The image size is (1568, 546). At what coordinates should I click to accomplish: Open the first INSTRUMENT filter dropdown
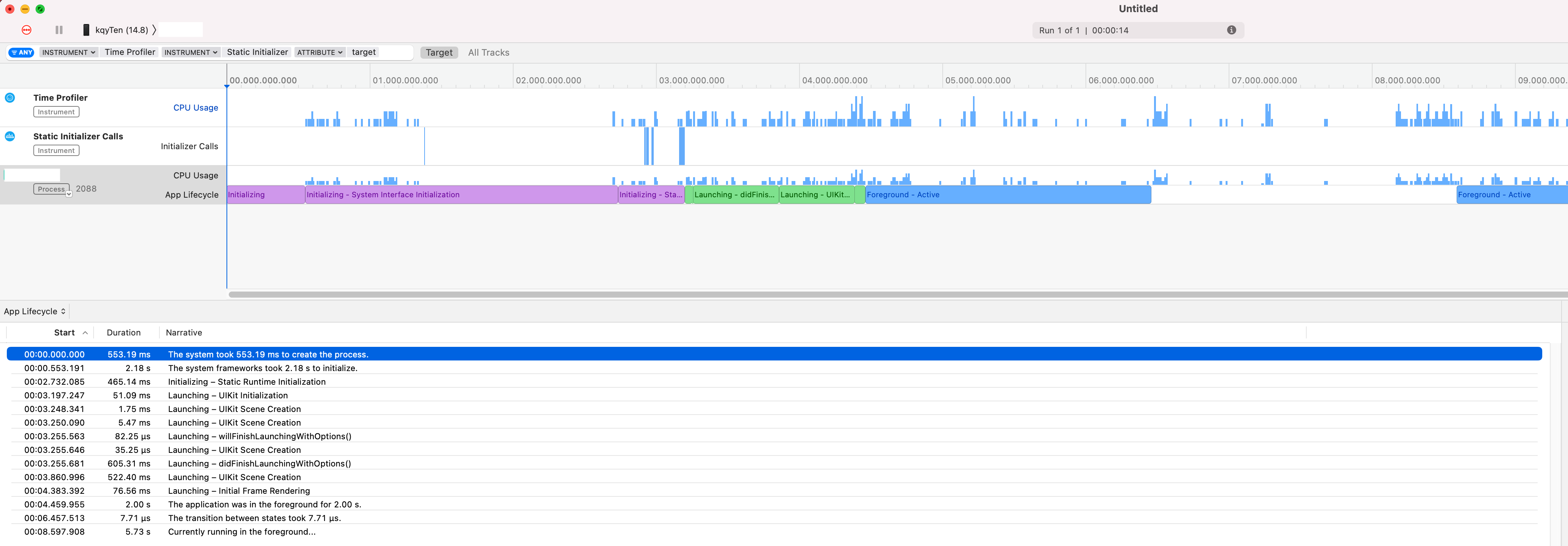click(x=68, y=52)
